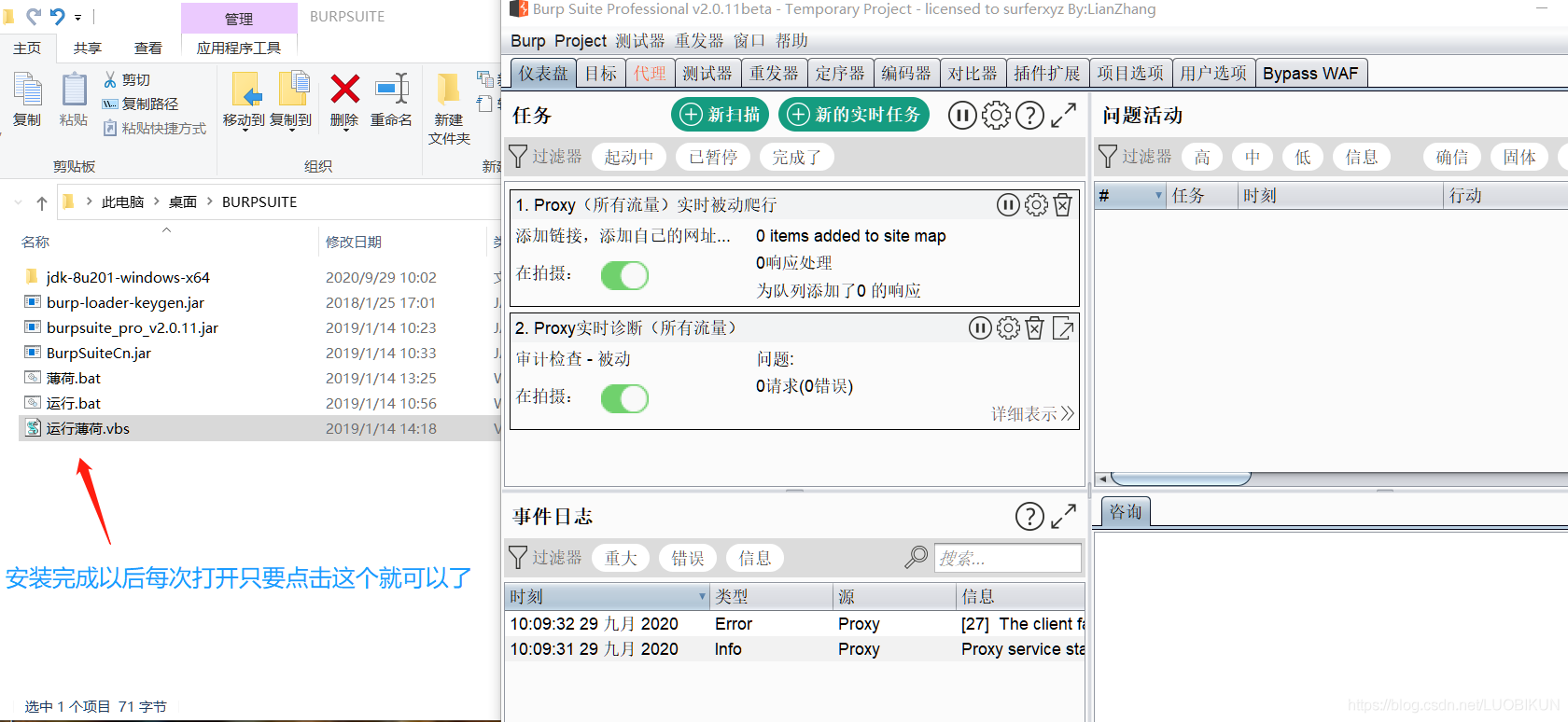Toggle the 错误 event log filter
Screen dimensions: 1568x722
(688, 558)
